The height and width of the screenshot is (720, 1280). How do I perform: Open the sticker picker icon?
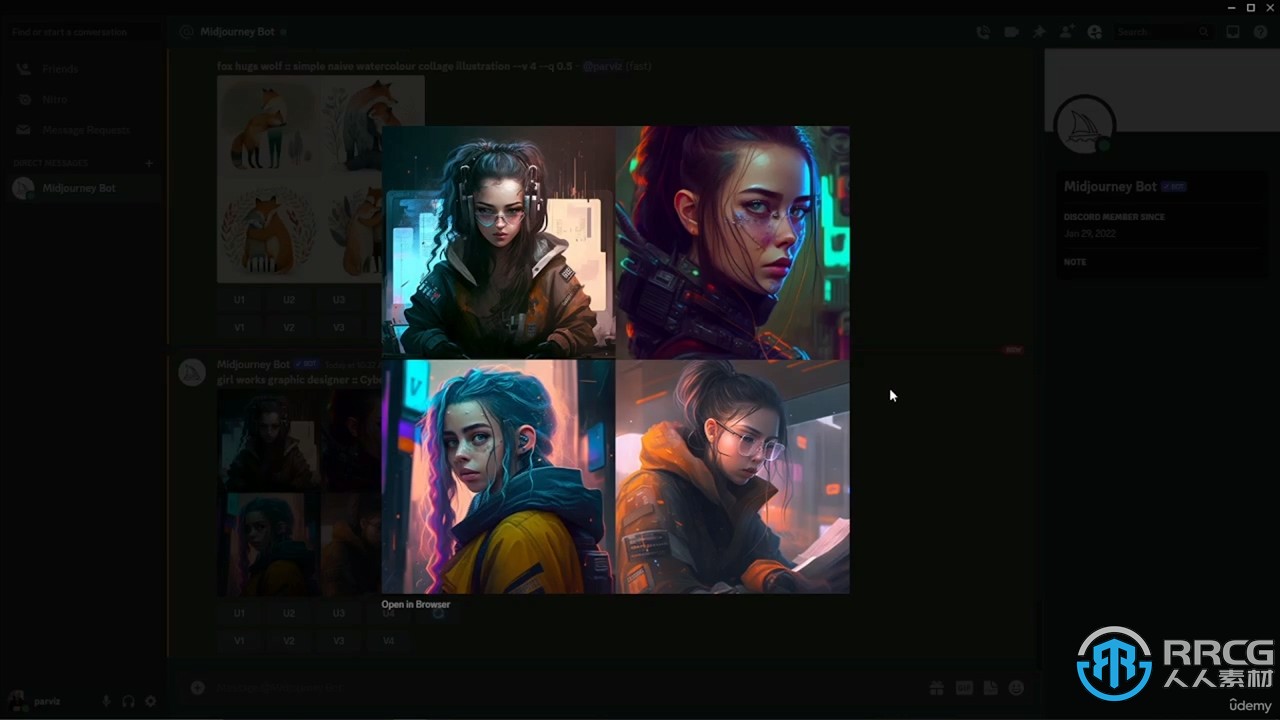click(990, 688)
